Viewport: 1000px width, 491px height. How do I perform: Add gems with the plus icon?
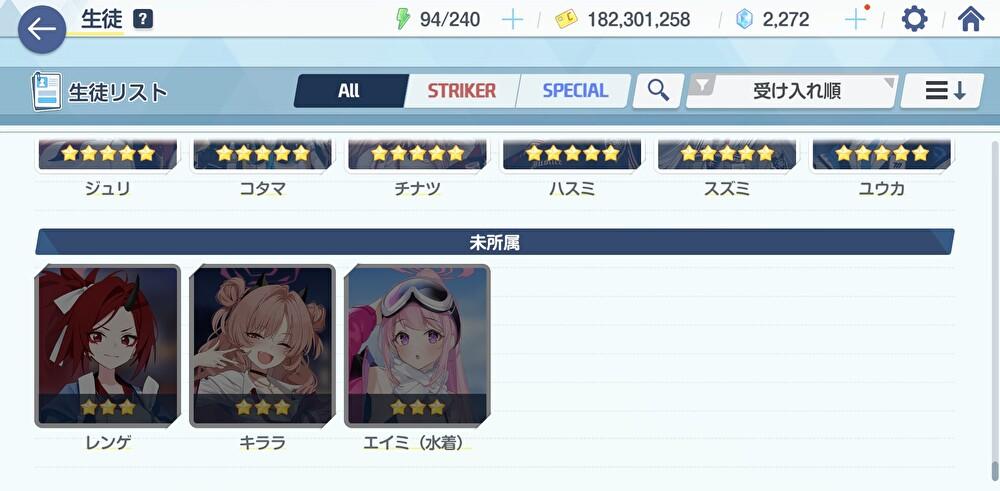855,20
